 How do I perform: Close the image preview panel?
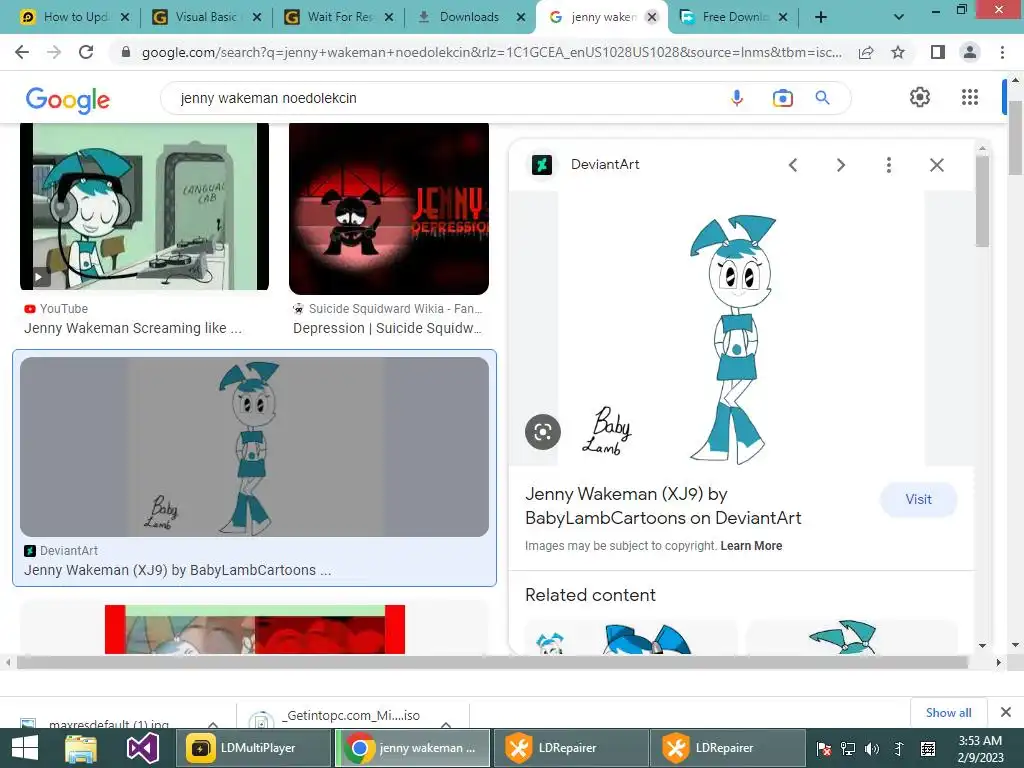(936, 165)
